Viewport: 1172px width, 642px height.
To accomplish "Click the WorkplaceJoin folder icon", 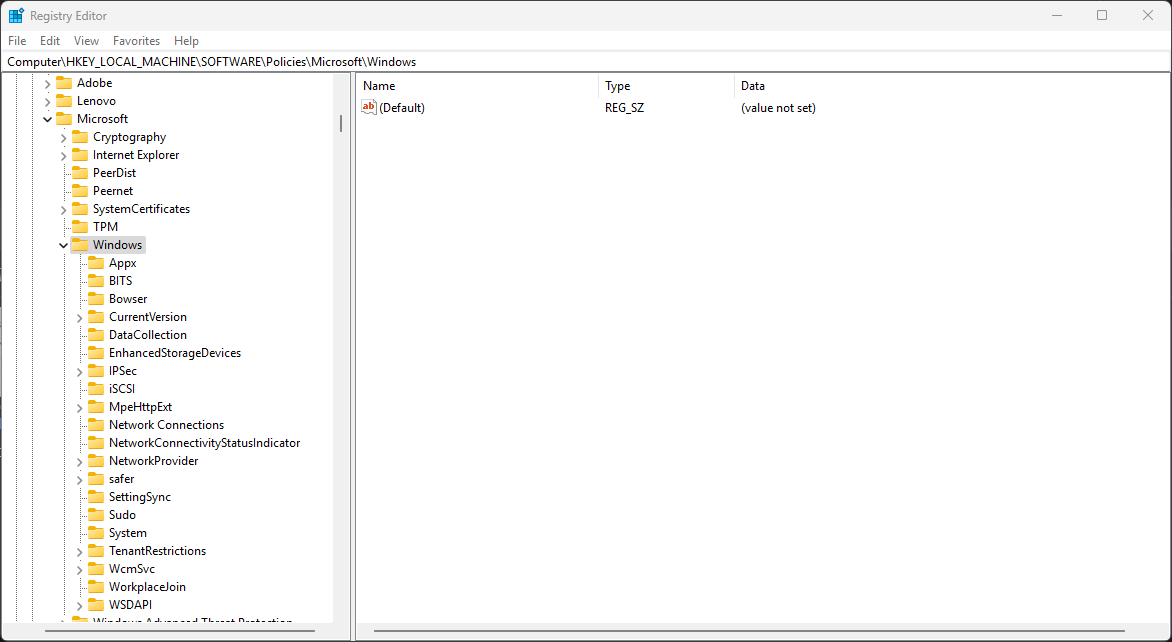I will click(x=96, y=587).
